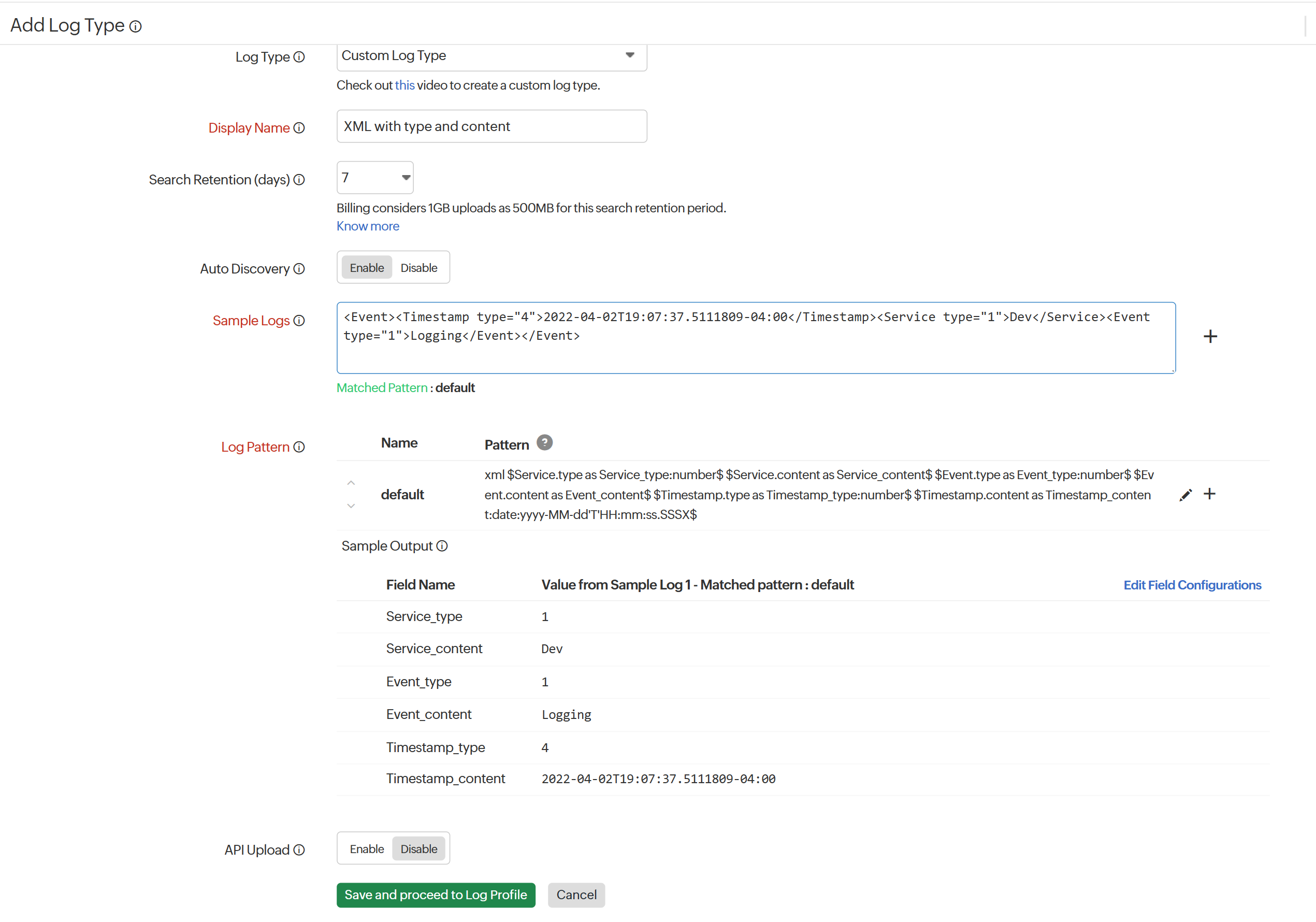Click the plus icon to add another sample log
The image size is (1316, 922).
pyautogui.click(x=1210, y=336)
